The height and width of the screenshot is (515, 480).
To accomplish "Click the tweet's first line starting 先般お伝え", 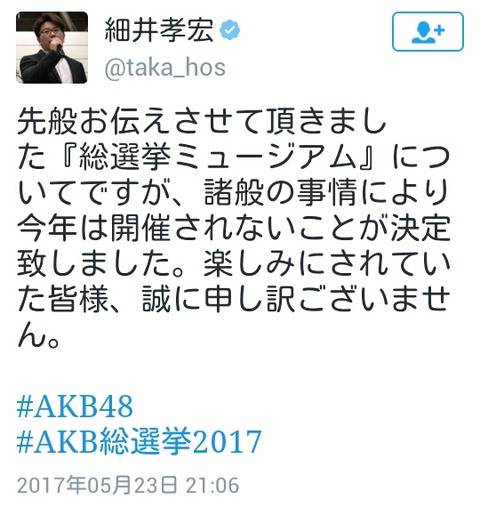I will [202, 121].
